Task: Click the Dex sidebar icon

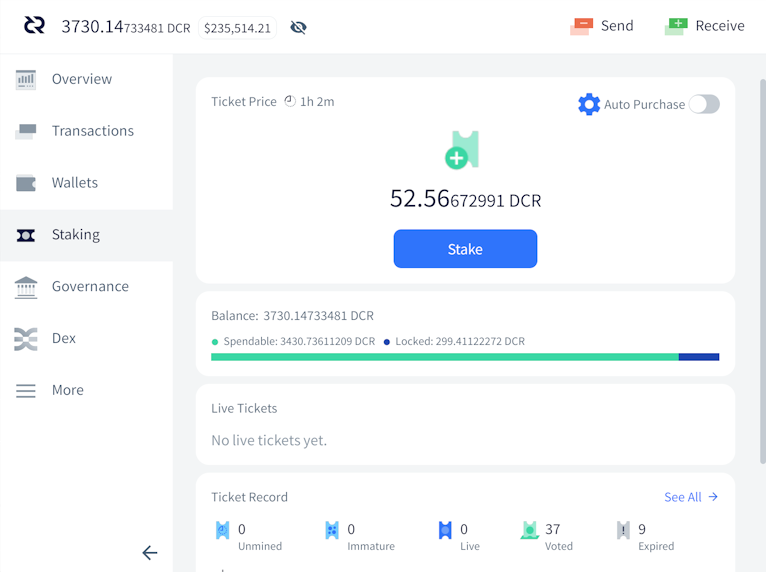Action: (25, 339)
